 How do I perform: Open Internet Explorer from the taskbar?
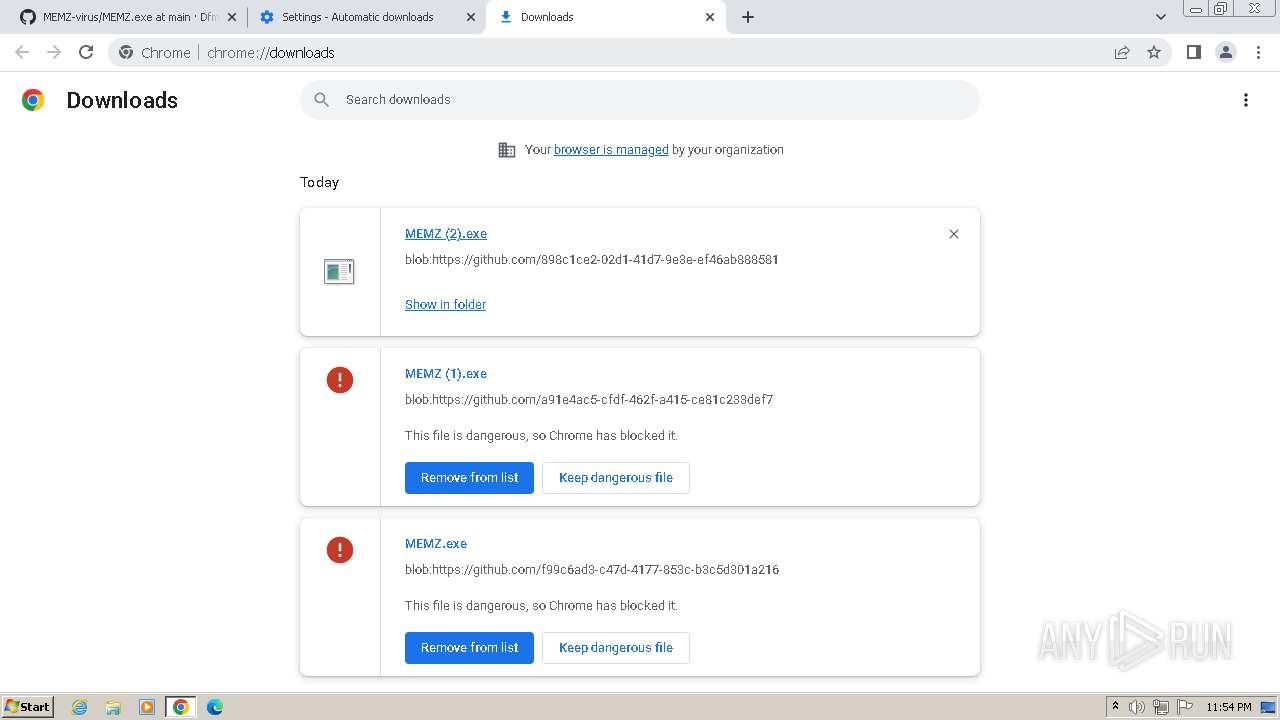pyautogui.click(x=79, y=707)
